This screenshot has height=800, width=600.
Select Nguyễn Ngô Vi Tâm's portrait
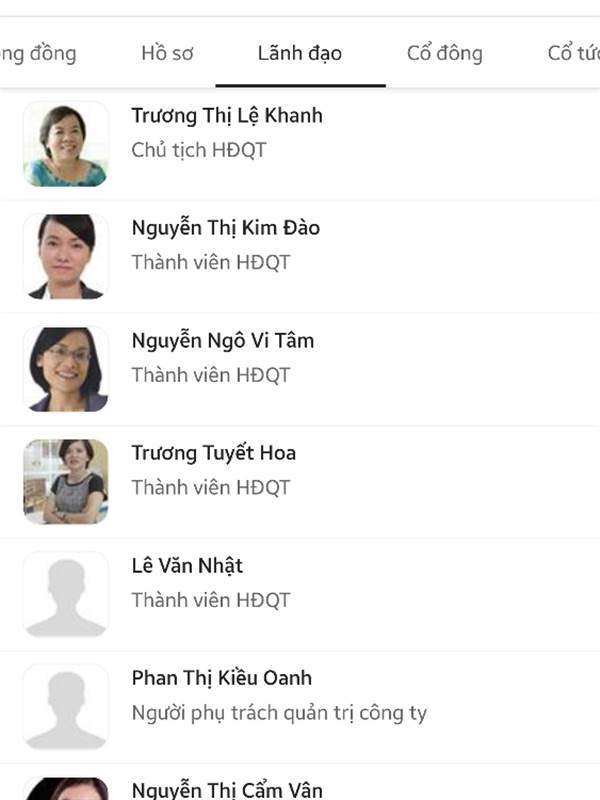(x=66, y=369)
